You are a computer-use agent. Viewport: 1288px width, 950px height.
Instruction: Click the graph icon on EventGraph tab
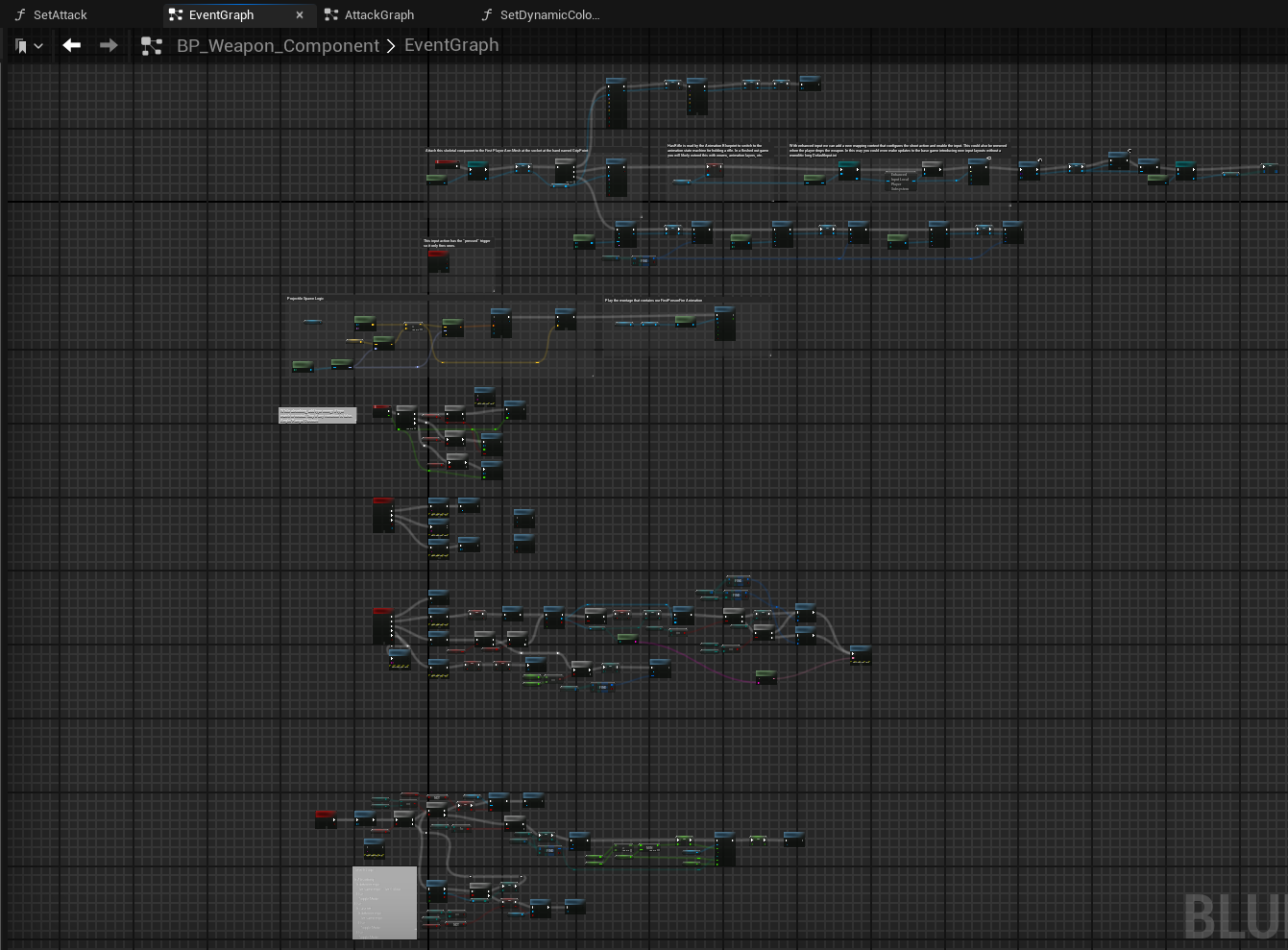coord(176,15)
